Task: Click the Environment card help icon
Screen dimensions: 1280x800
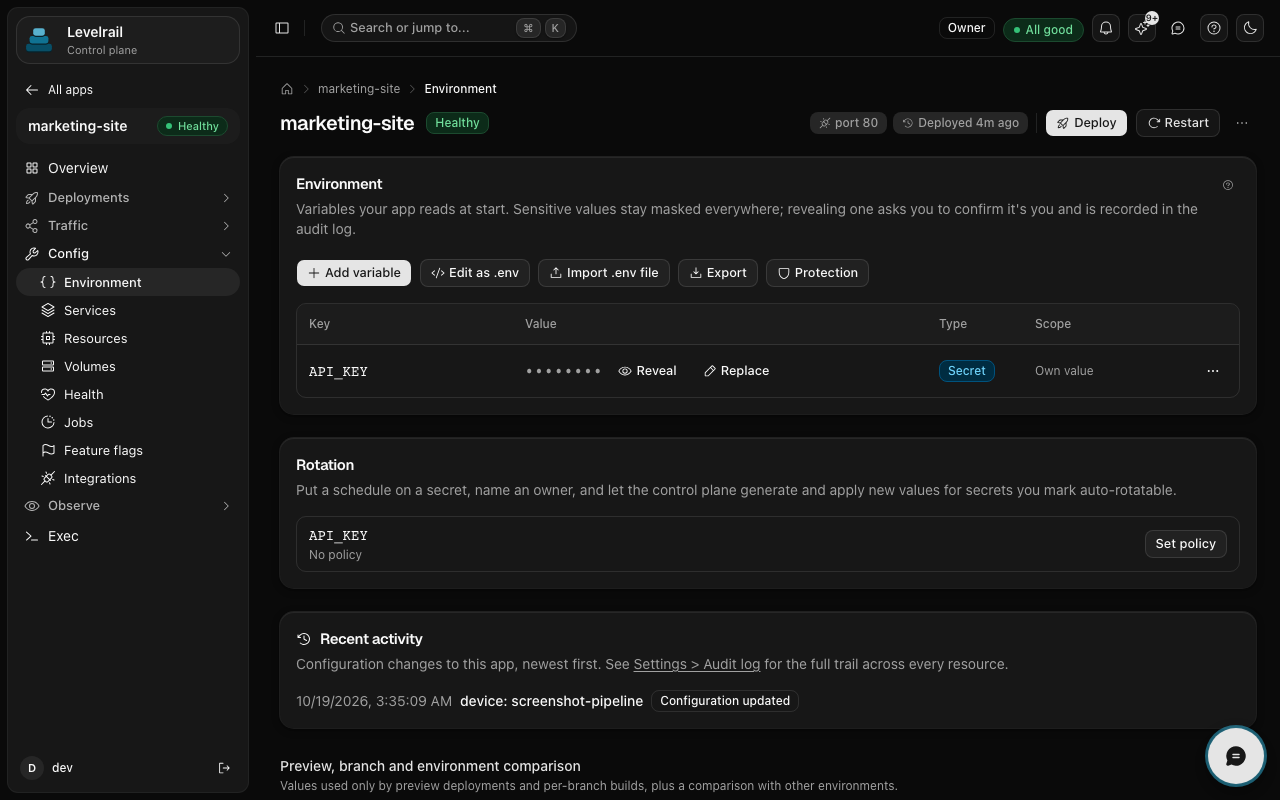Action: click(1228, 185)
